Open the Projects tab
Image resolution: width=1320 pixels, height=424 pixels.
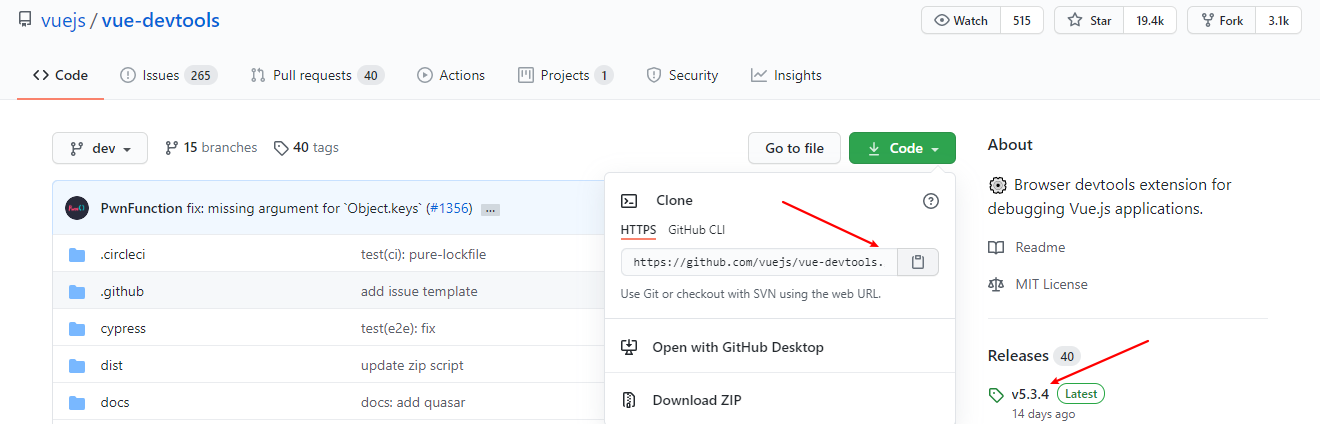coord(566,75)
